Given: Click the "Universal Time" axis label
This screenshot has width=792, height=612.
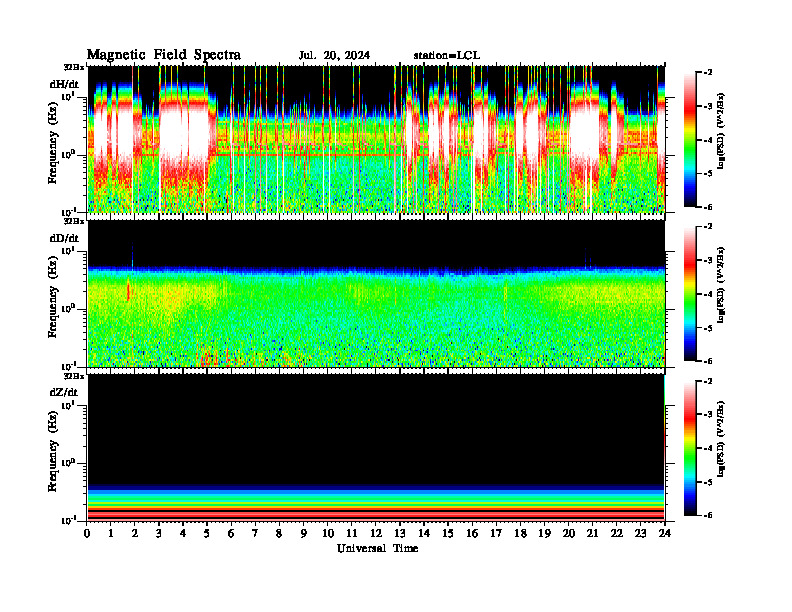Looking at the screenshot, I should (377, 548).
